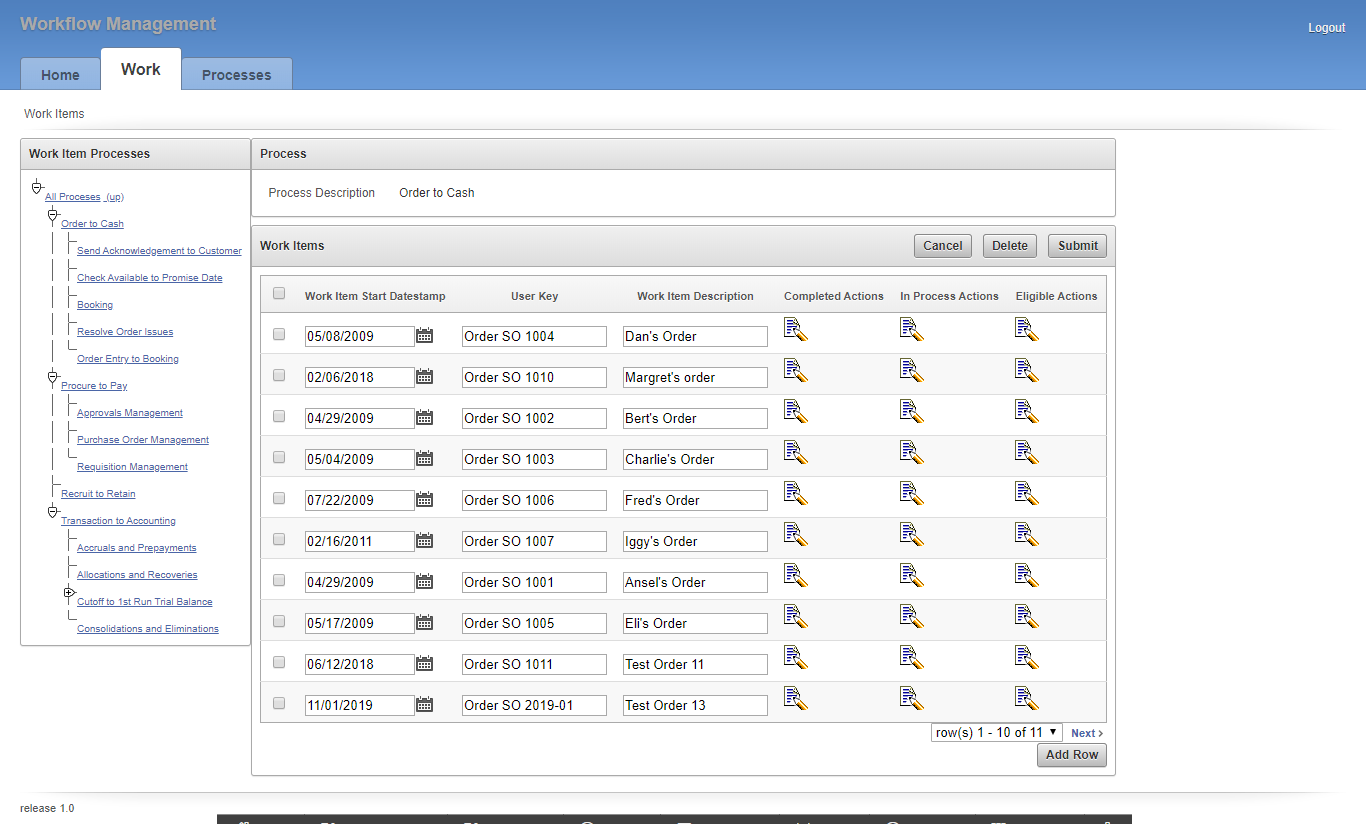Expand Cutoff to 1st Run Trial Balance node
1366x824 pixels.
pyautogui.click(x=69, y=593)
